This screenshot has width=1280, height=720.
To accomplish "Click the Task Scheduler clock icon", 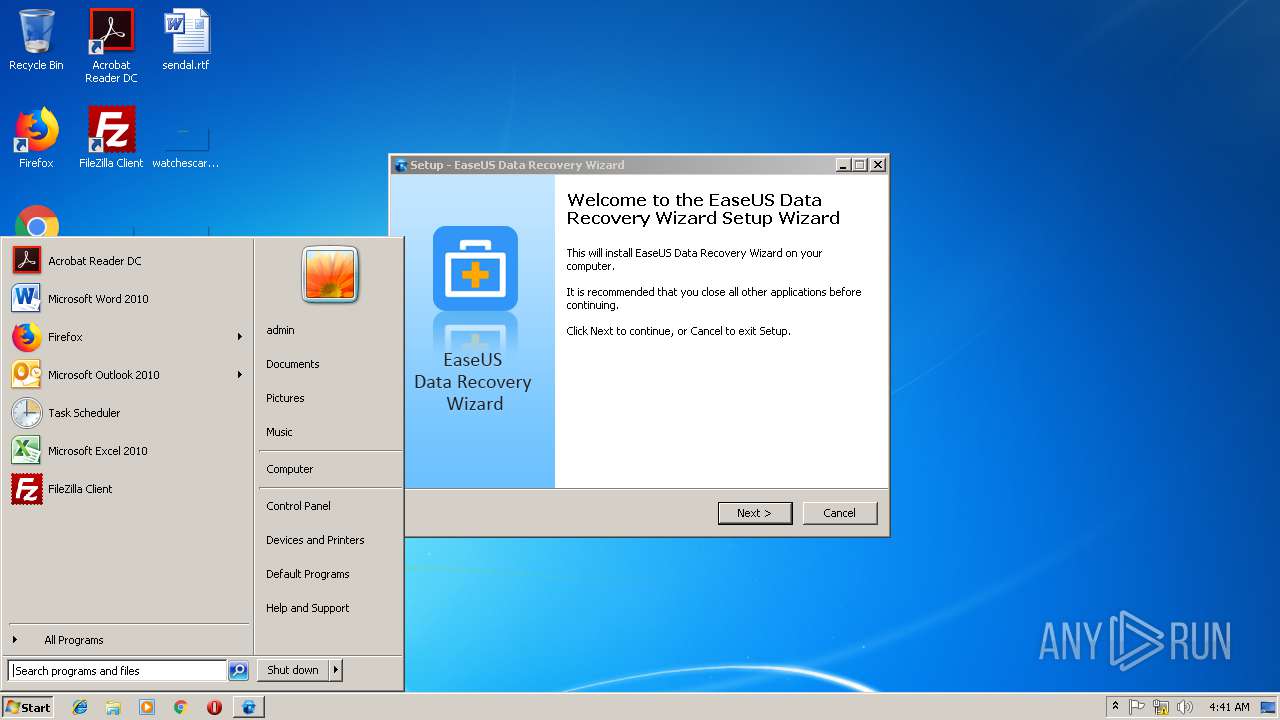I will point(27,413).
